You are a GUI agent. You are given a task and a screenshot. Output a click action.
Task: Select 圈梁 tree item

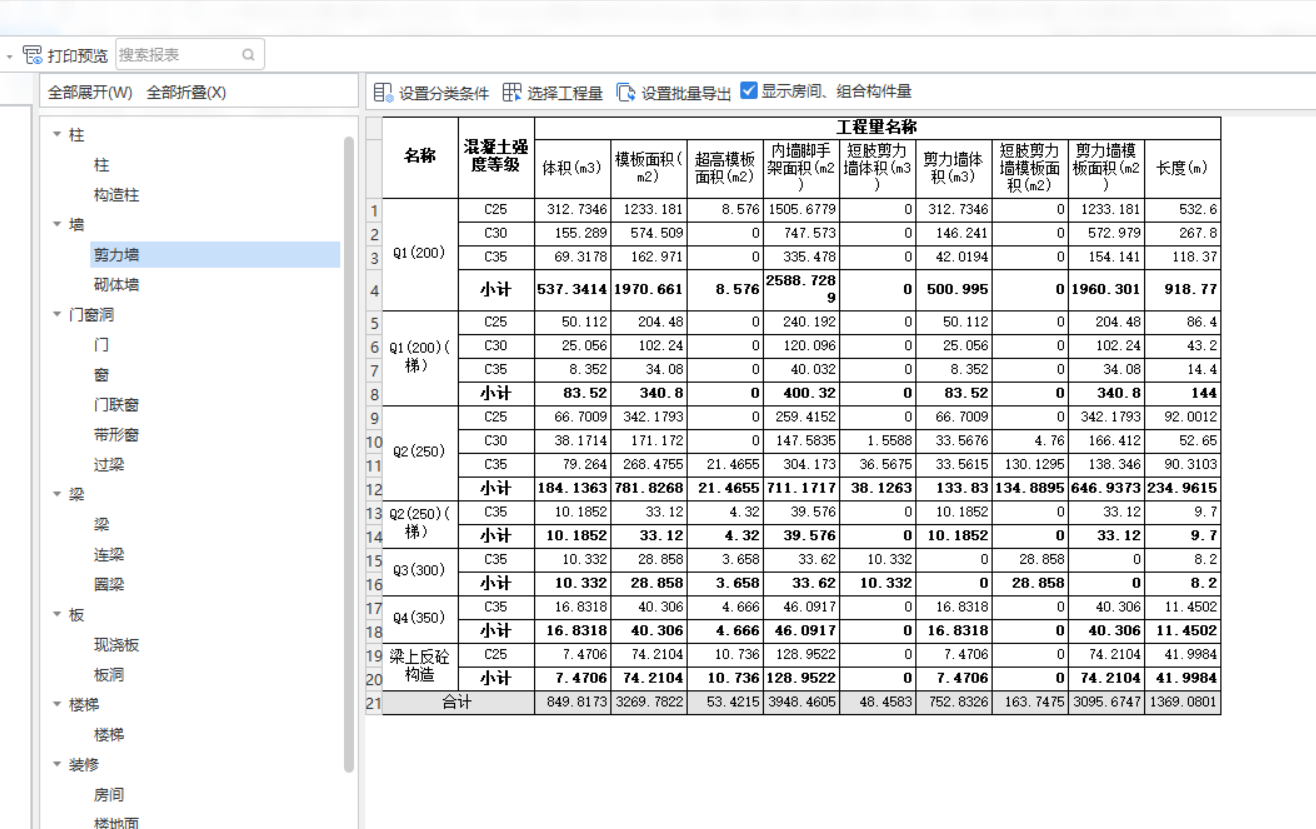click(x=109, y=585)
